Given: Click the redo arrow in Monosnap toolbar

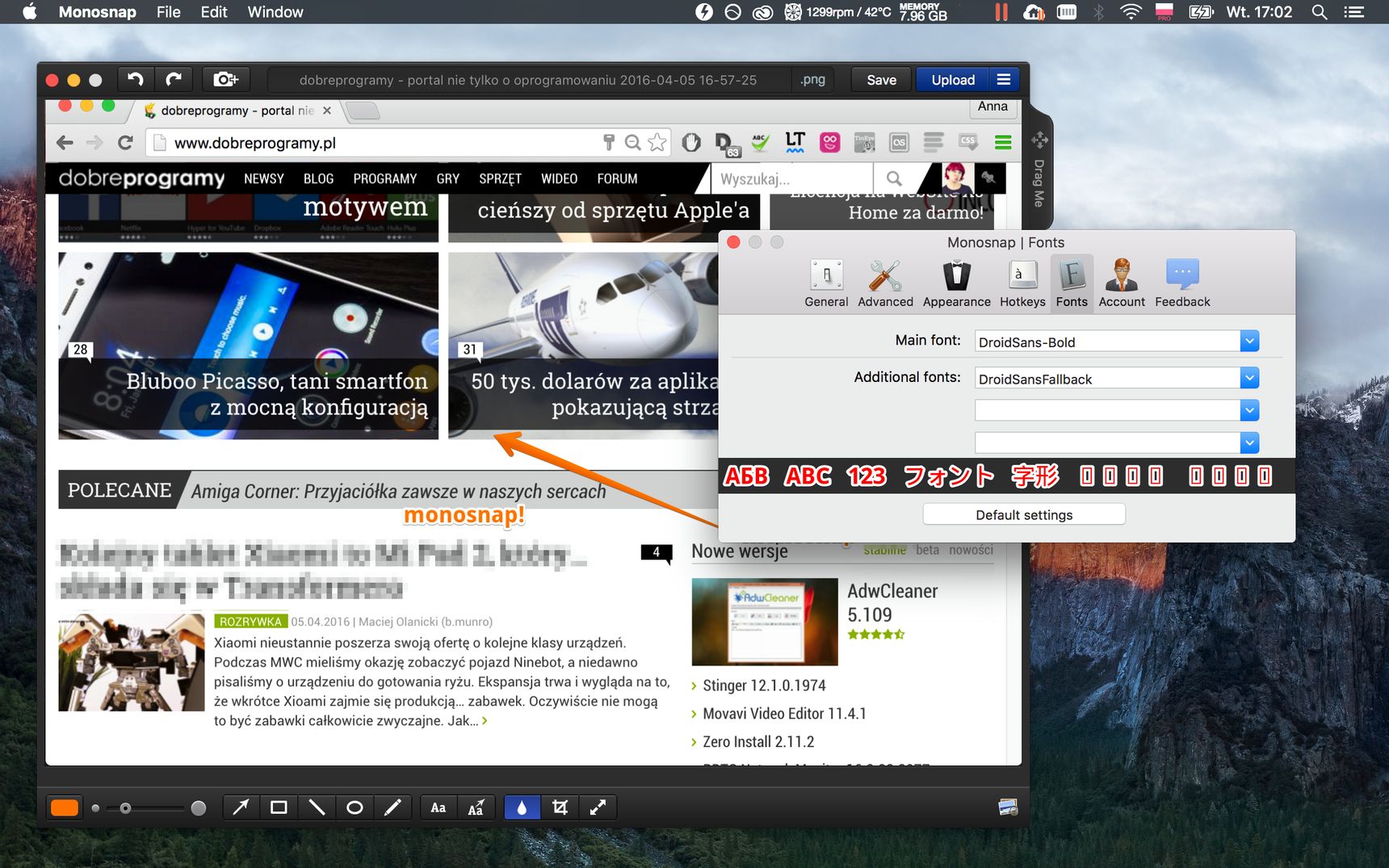Looking at the screenshot, I should (174, 79).
